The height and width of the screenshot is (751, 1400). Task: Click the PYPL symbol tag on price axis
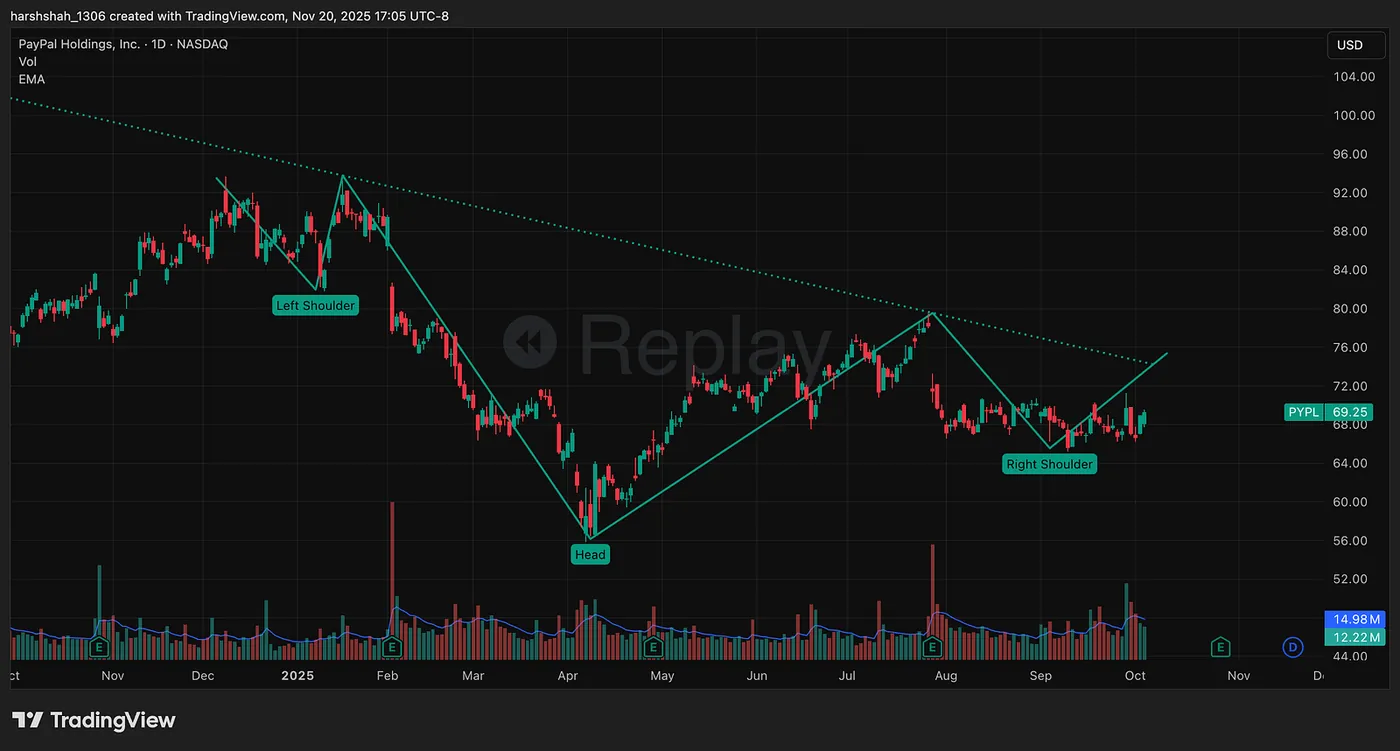point(1303,412)
